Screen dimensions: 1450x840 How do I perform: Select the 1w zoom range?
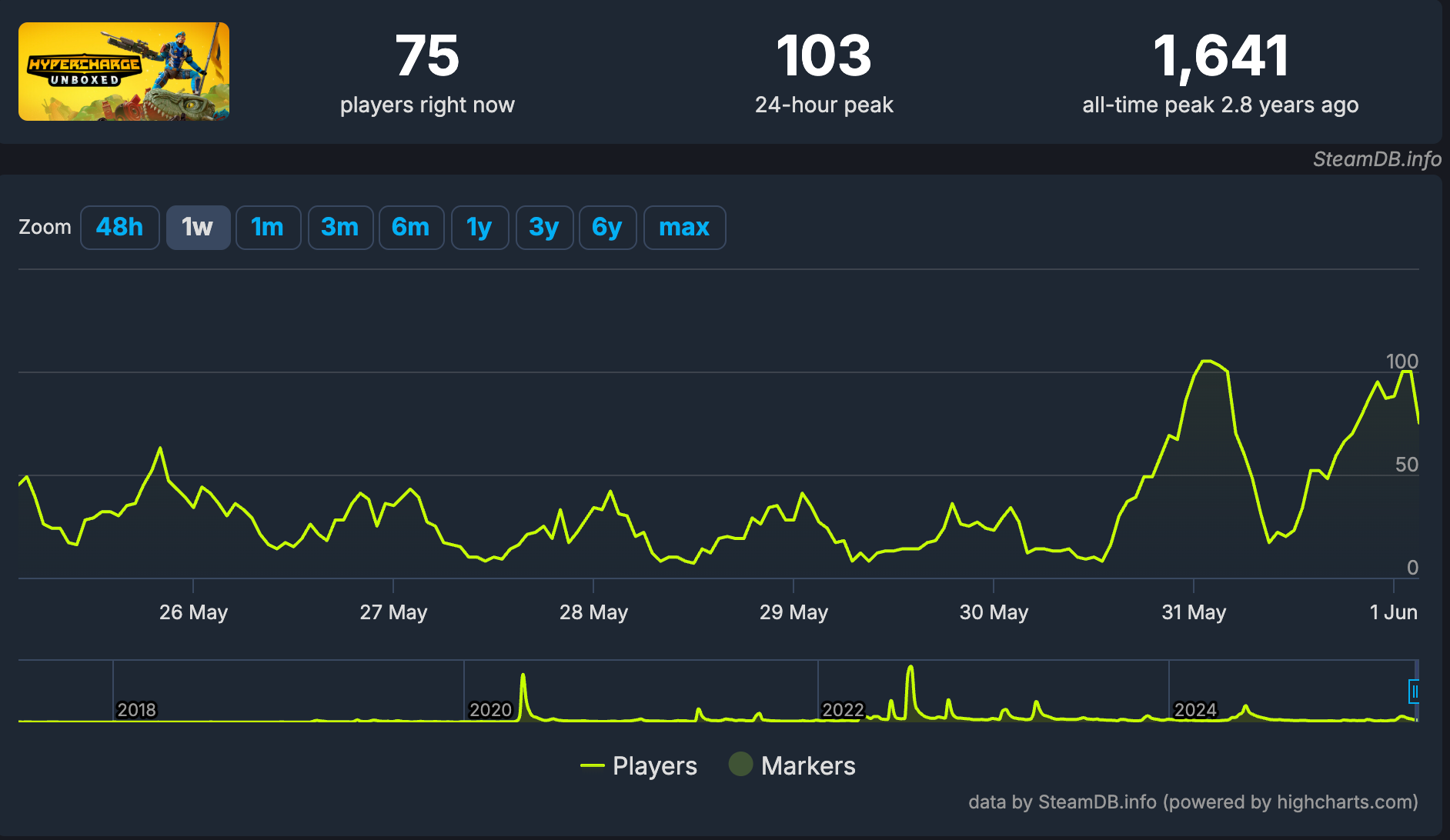coord(198,228)
